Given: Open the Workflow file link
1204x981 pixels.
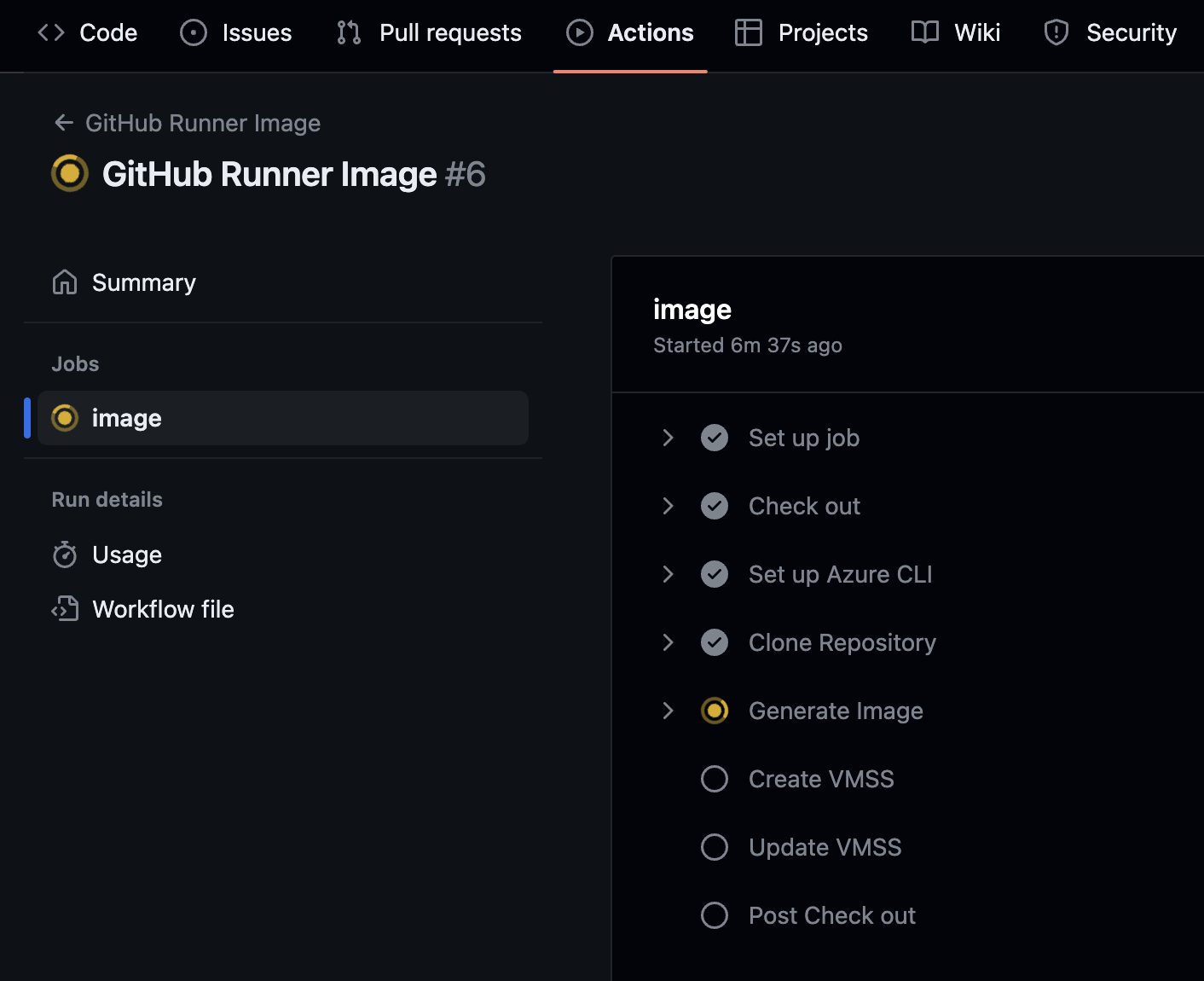Looking at the screenshot, I should (x=163, y=609).
